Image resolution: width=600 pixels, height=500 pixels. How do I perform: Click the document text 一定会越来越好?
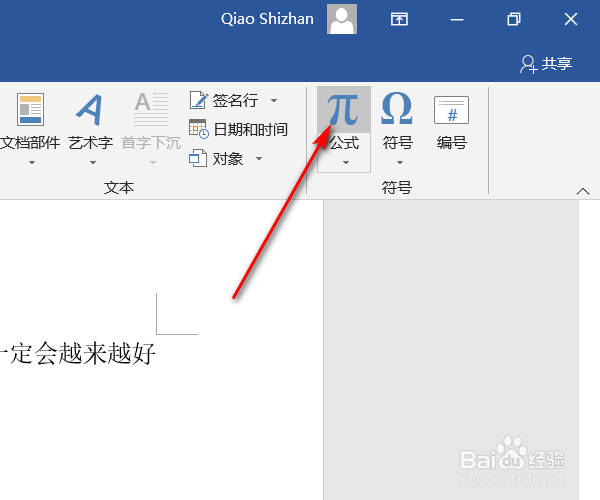78,353
